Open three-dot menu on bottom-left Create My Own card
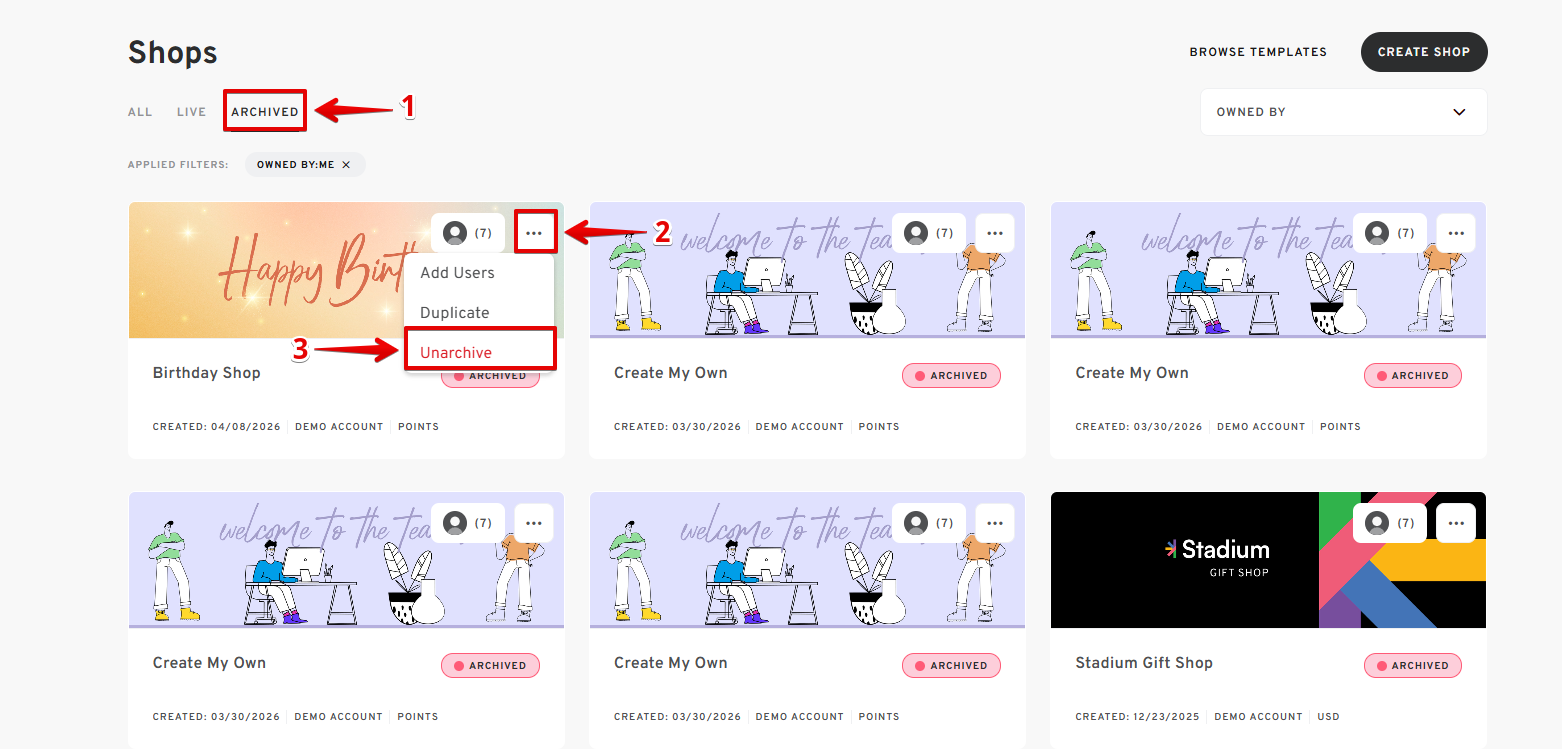Screen dimensions: 1562x749 [534, 523]
